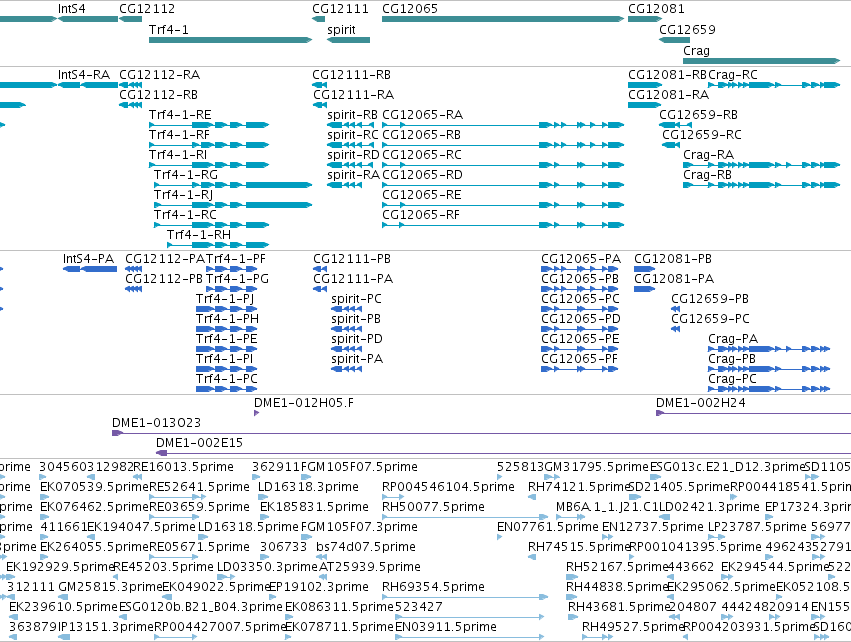This screenshot has width=851, height=642.
Task: Click the Crag-RC transcript label
Action: pyautogui.click(x=733, y=75)
